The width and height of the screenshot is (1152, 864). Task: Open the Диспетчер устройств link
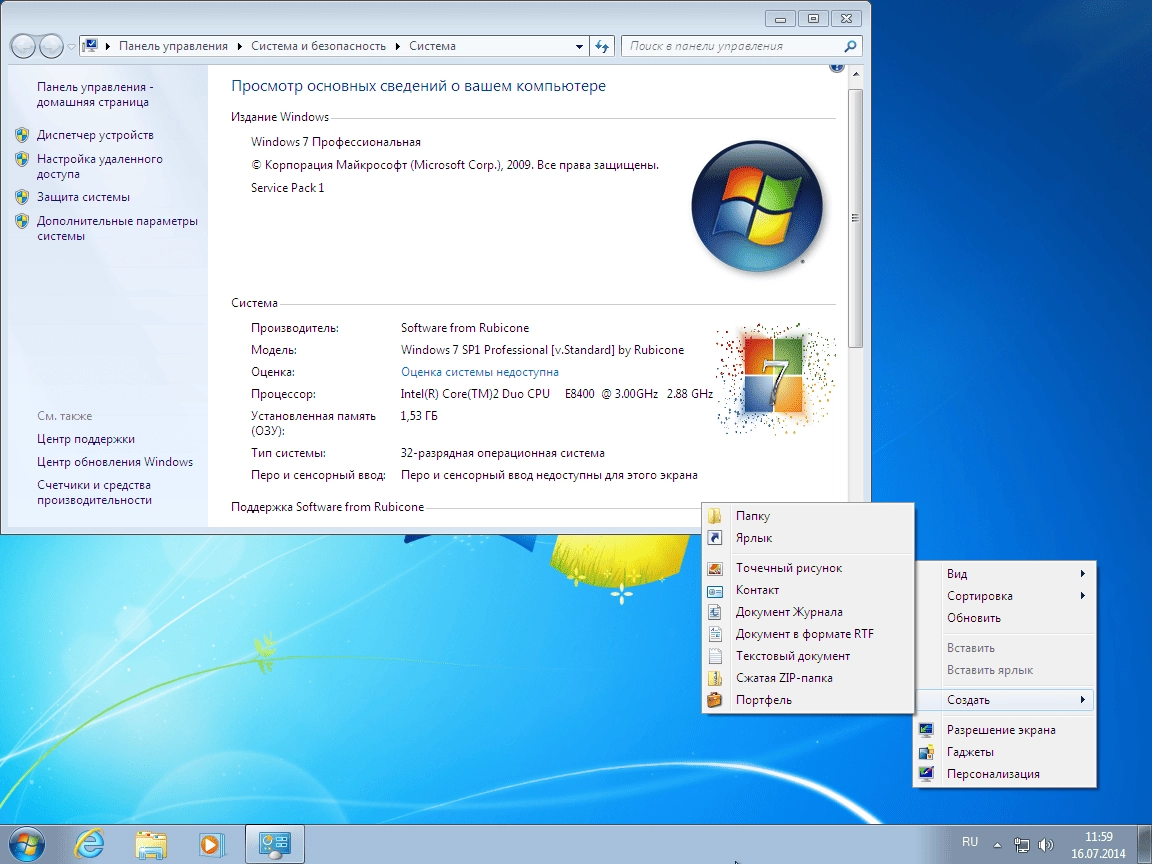click(96, 135)
